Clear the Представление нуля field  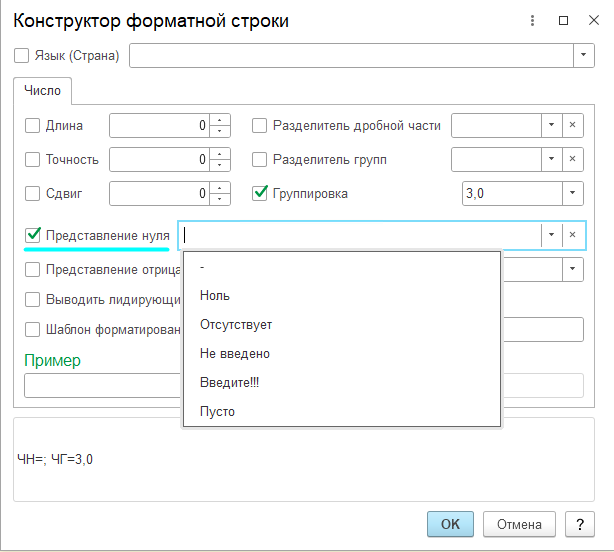pyautogui.click(x=573, y=235)
